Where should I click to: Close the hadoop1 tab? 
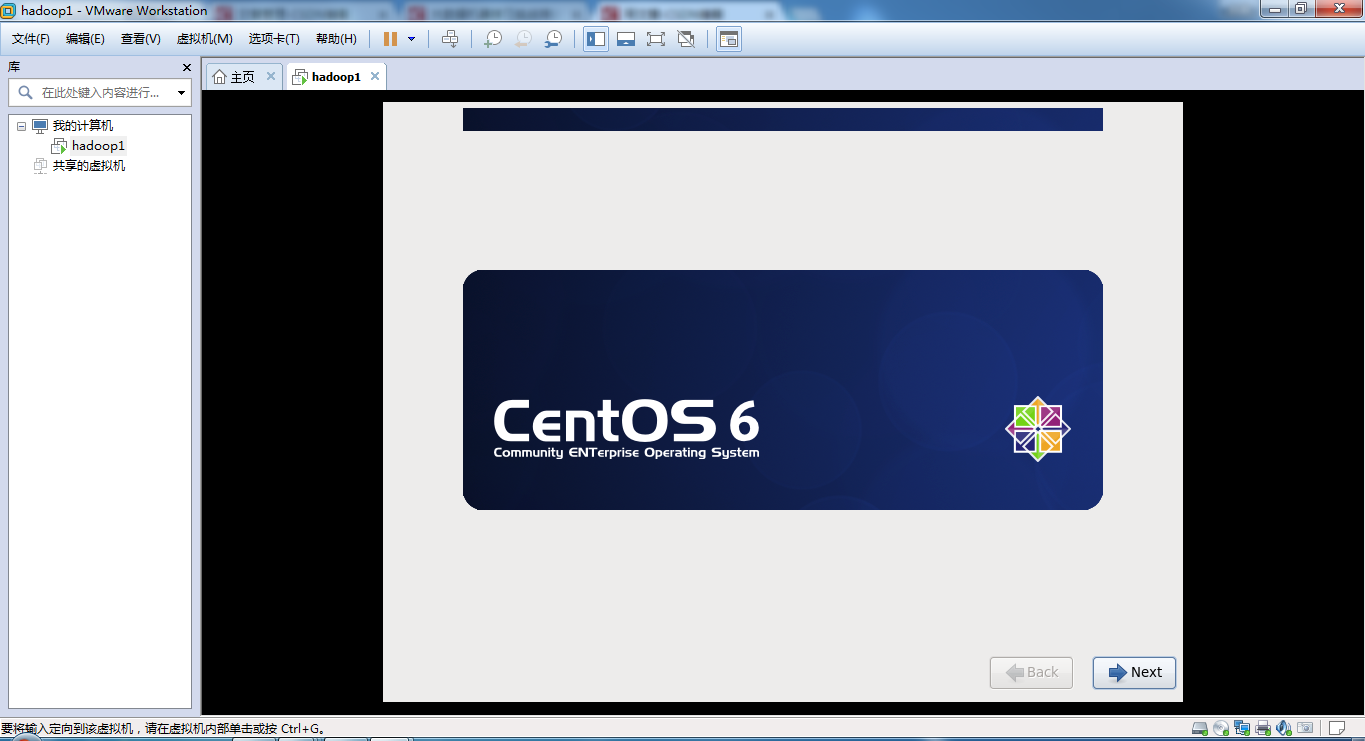[375, 76]
